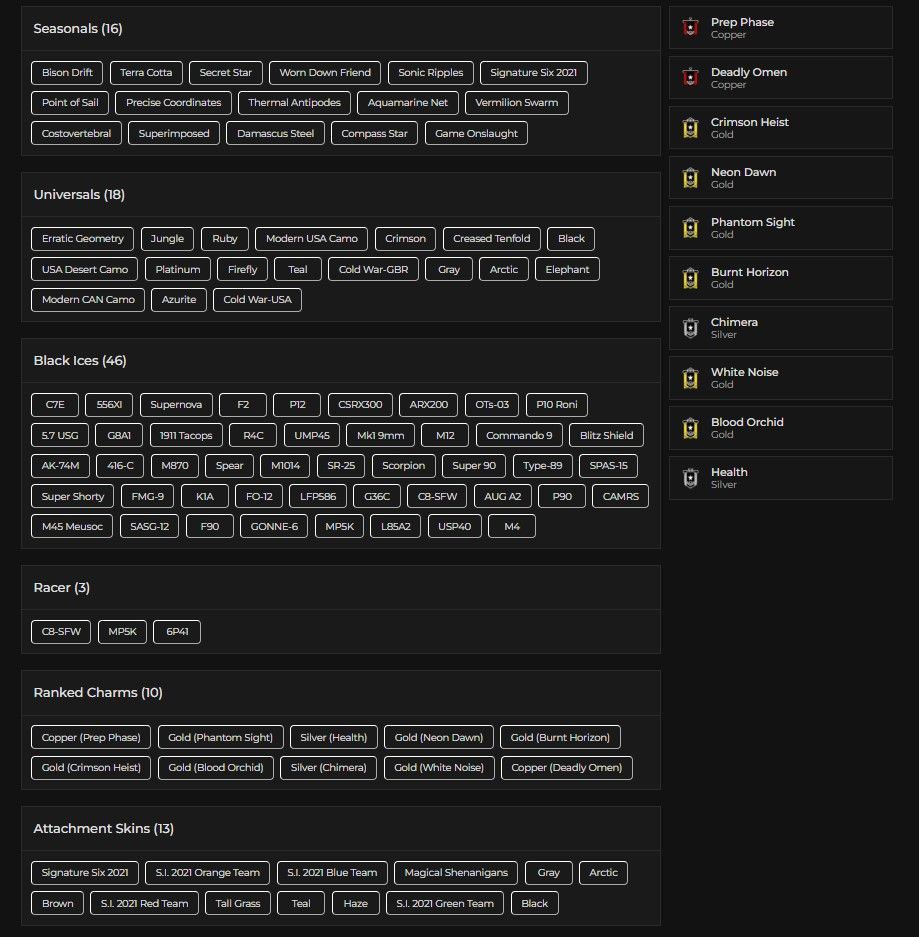Viewport: 919px width, 937px height.
Task: Click the Blitz Shield tag
Action: 606,436
